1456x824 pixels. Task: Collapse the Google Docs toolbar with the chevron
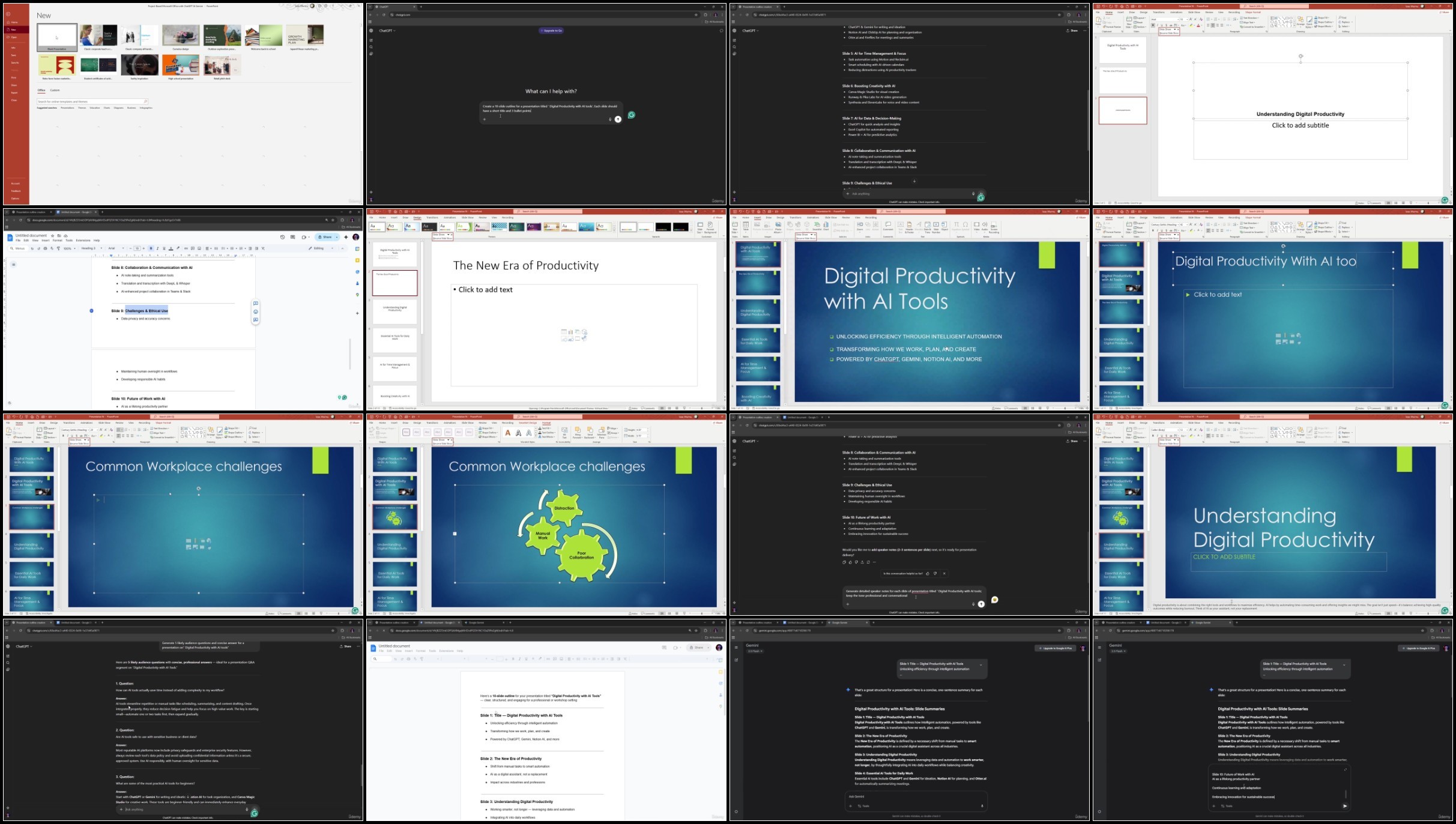(342, 248)
